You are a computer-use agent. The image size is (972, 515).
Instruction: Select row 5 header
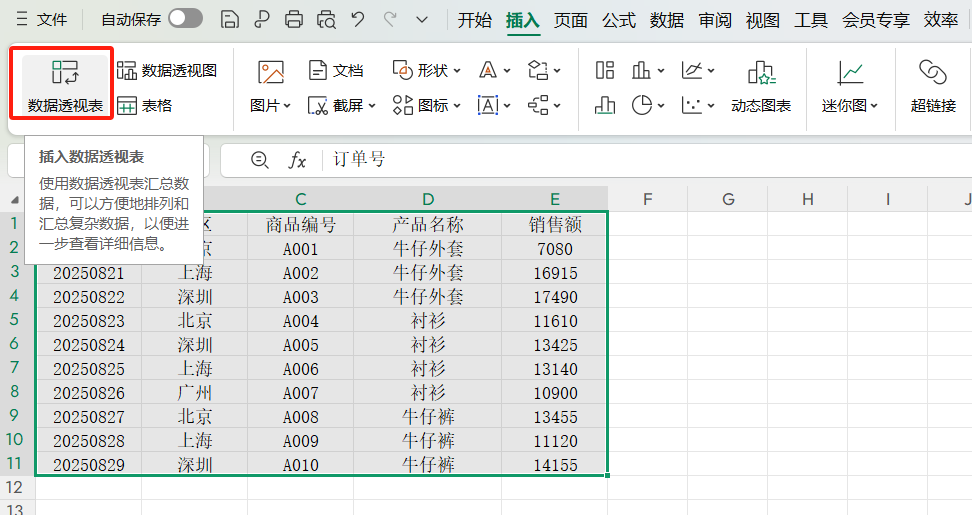coord(15,320)
